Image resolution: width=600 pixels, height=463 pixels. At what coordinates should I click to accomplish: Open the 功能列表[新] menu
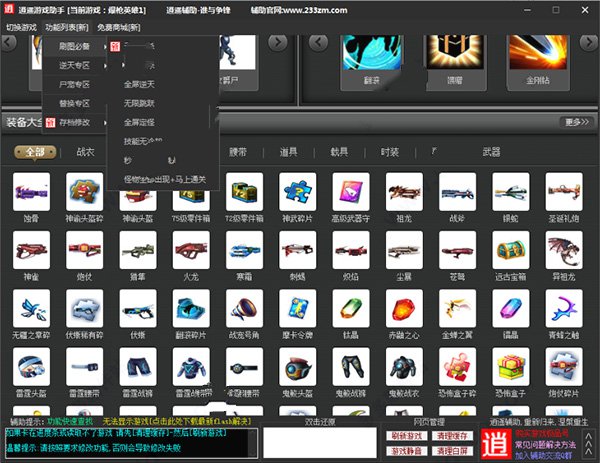click(67, 28)
